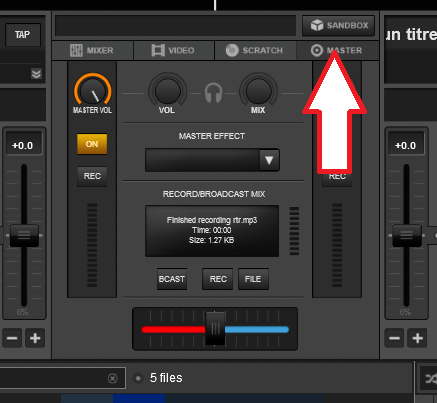Viewport: 437px width, 403px height.
Task: Click the shuffle icon at bottom right
Action: point(431,379)
